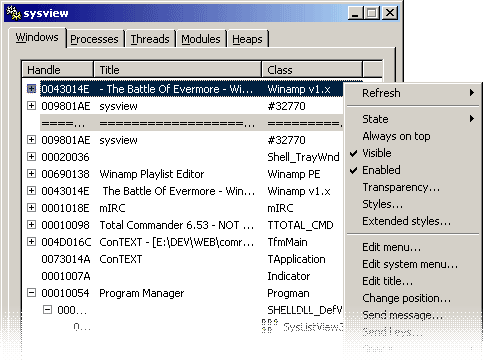This screenshot has height=360, width=483.
Task: Click handle 00690138
Action: (x=65, y=174)
